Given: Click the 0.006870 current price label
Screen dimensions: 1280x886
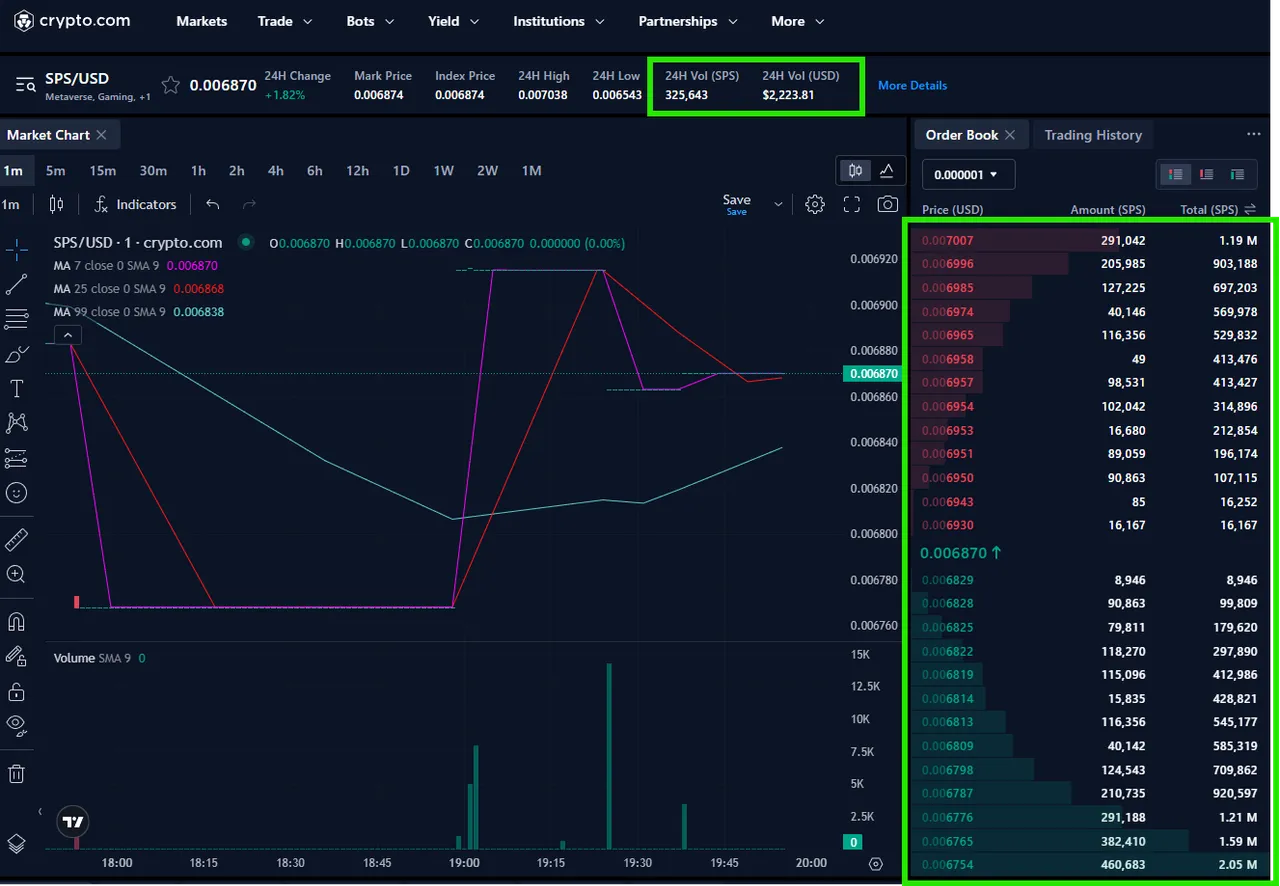Looking at the screenshot, I should (x=871, y=374).
